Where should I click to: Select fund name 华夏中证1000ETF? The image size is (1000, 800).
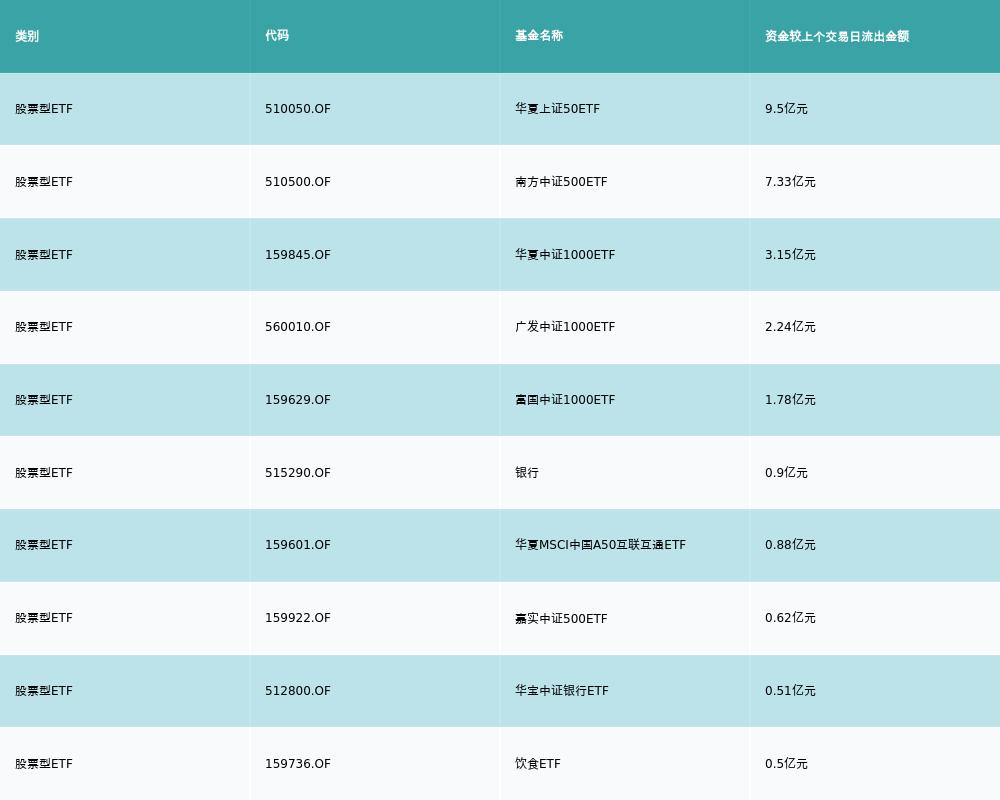565,255
